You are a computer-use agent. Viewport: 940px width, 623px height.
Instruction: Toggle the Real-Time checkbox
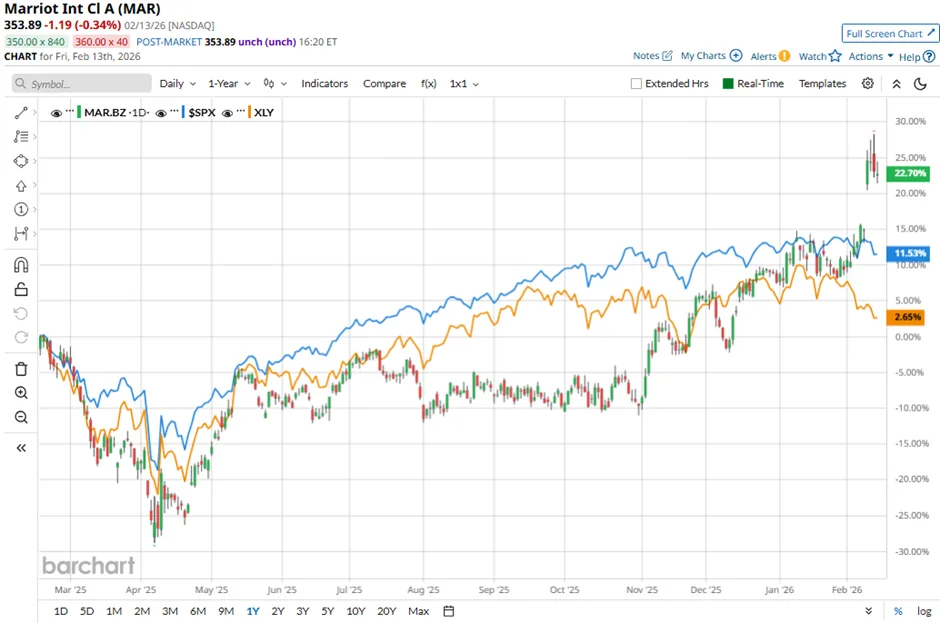pyautogui.click(x=727, y=84)
